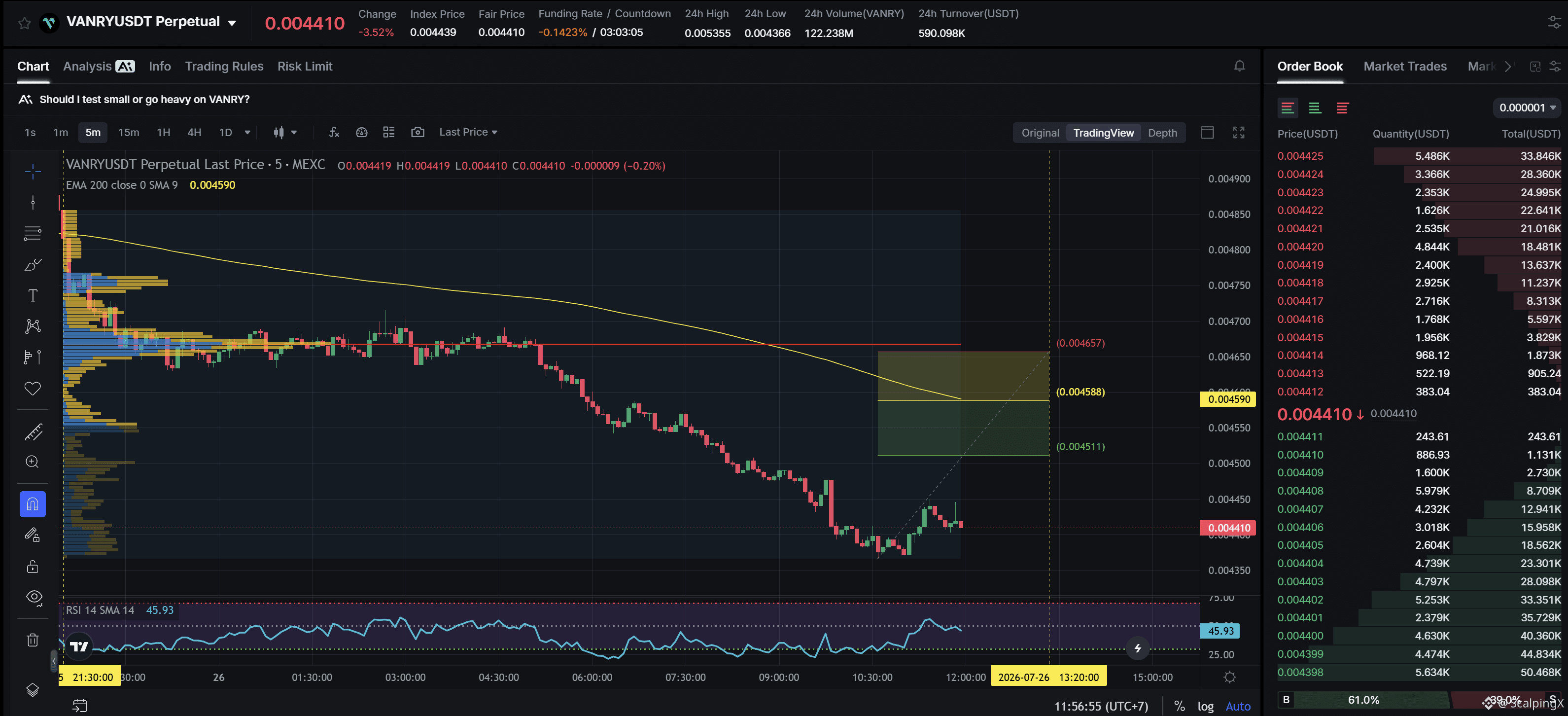The width and height of the screenshot is (1568, 716).
Task: Take a chart snapshot with camera icon
Action: 418,132
